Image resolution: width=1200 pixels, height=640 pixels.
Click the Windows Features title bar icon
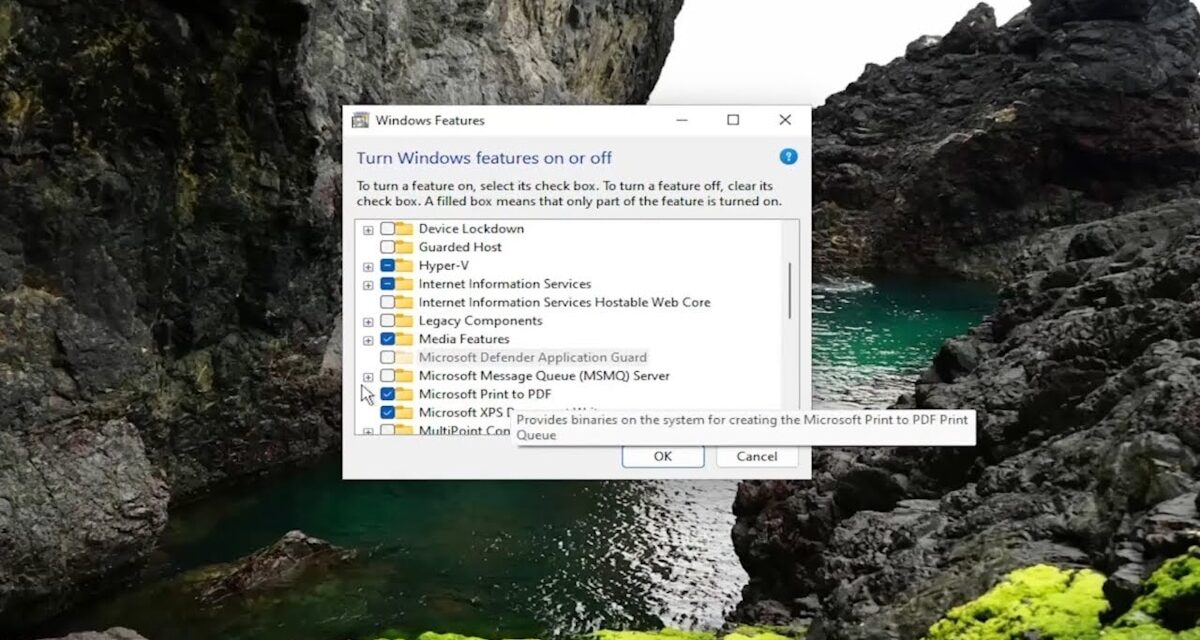pos(360,120)
